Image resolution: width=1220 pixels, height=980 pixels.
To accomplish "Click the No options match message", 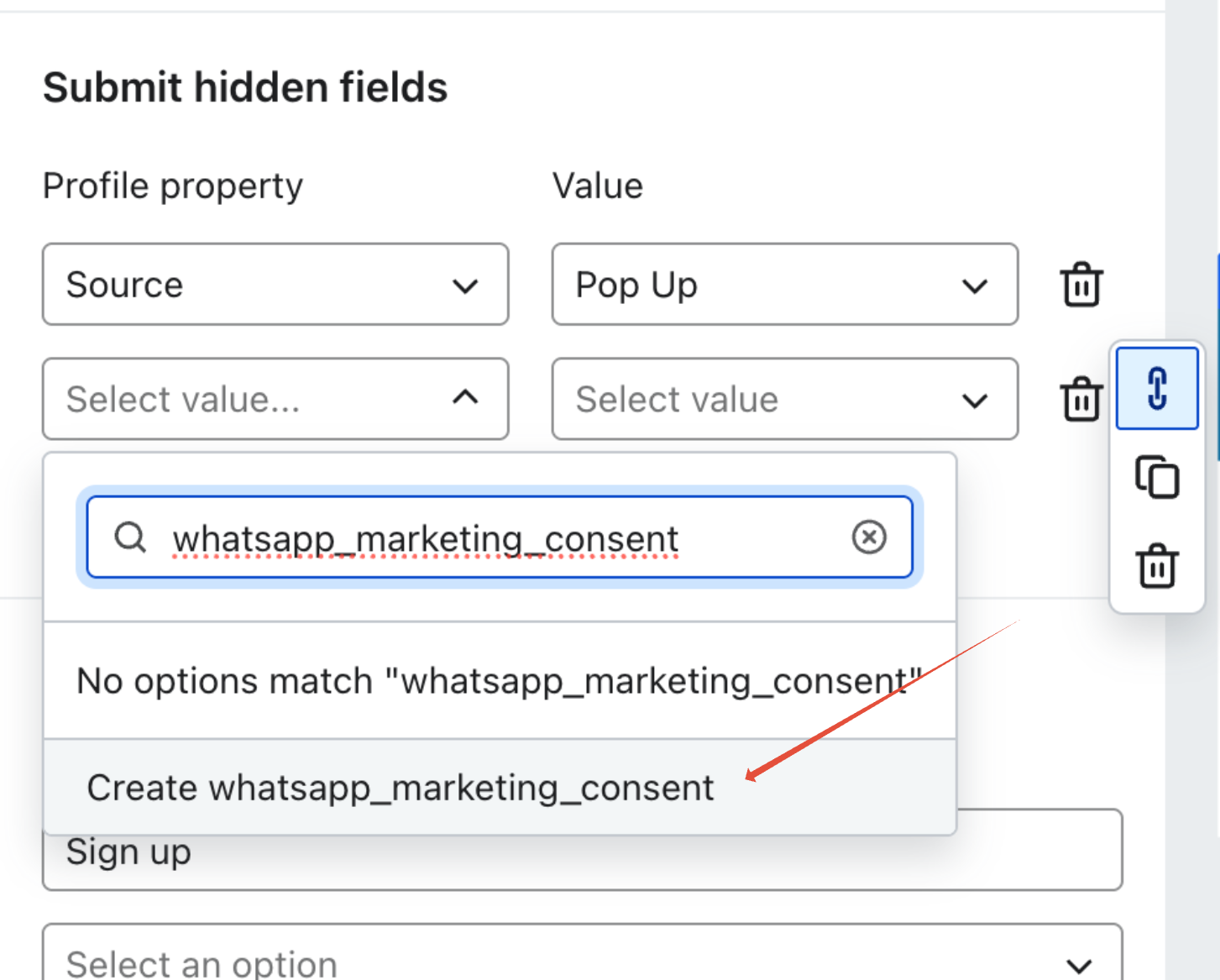I will [x=499, y=681].
